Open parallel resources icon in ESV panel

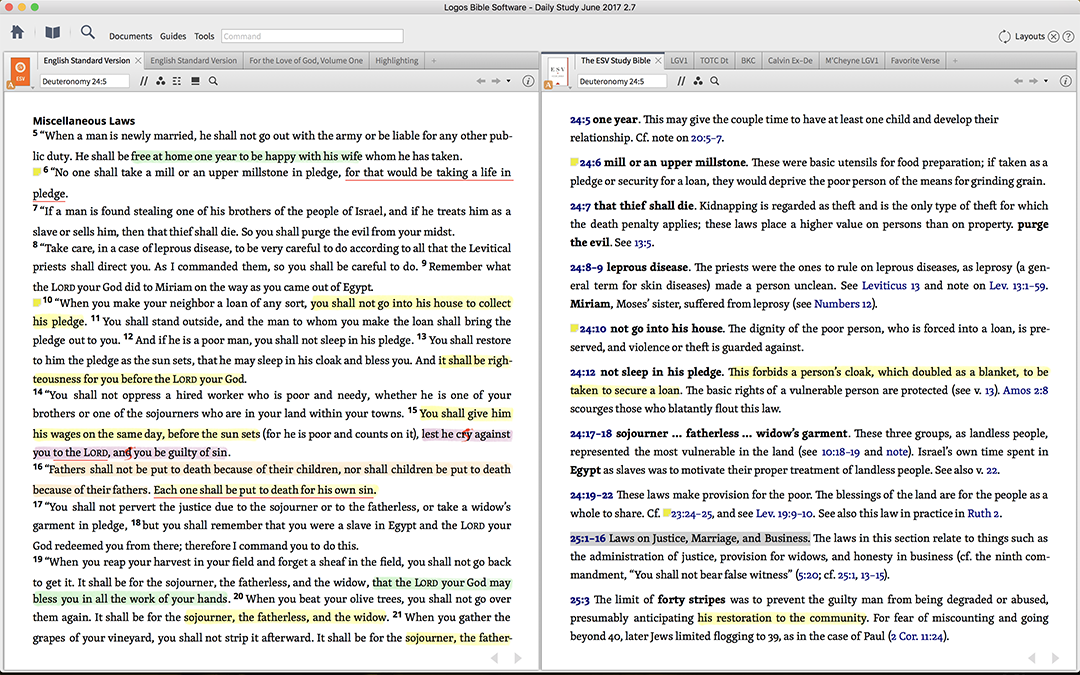[x=144, y=81]
